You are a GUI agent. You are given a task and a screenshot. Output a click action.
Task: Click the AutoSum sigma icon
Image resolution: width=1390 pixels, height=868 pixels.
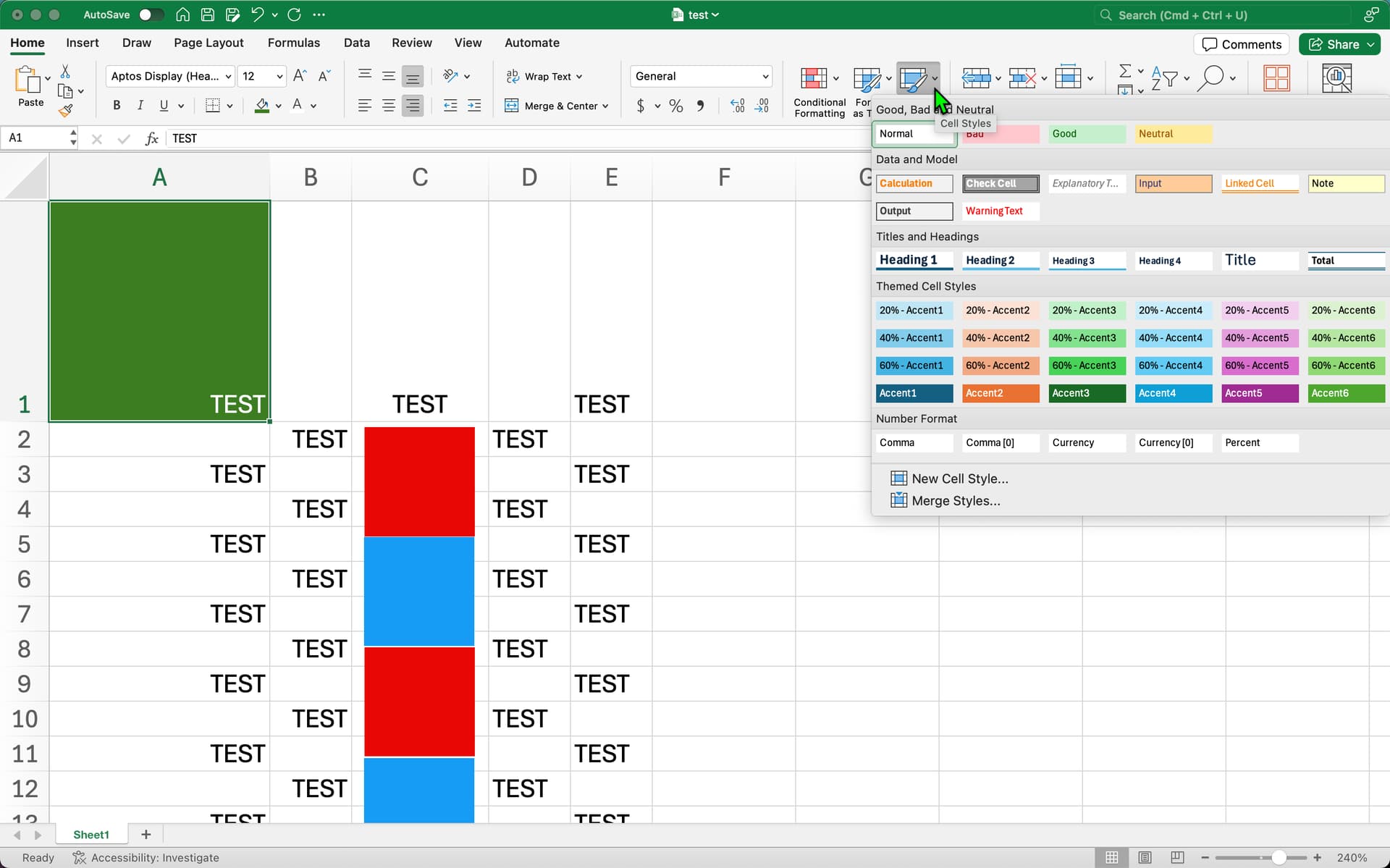(1125, 71)
